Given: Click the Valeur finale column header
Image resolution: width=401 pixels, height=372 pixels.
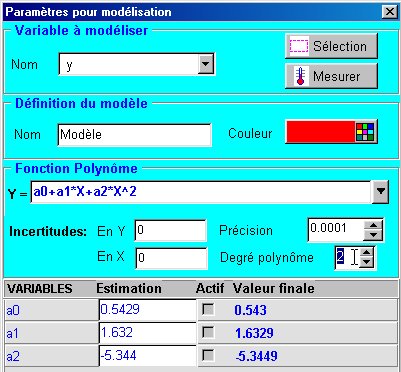Looking at the screenshot, I should point(274,288).
